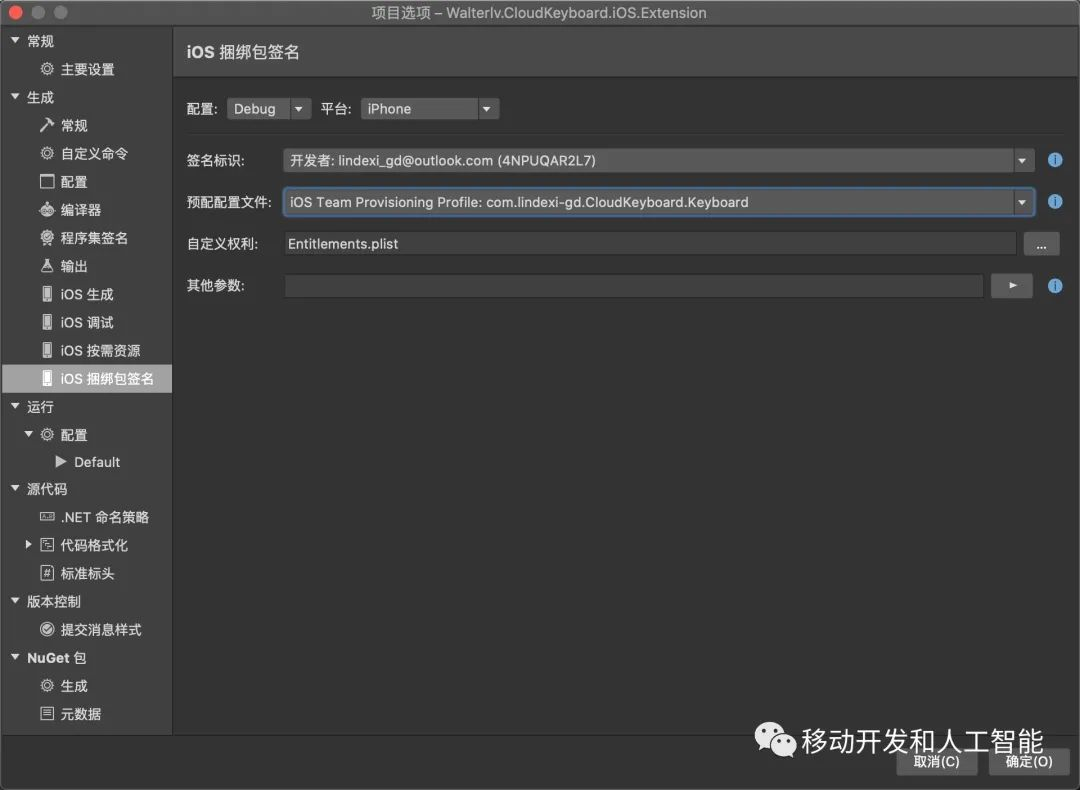Click the 其他参数 input field
Viewport: 1080px width, 790px height.
coord(634,286)
